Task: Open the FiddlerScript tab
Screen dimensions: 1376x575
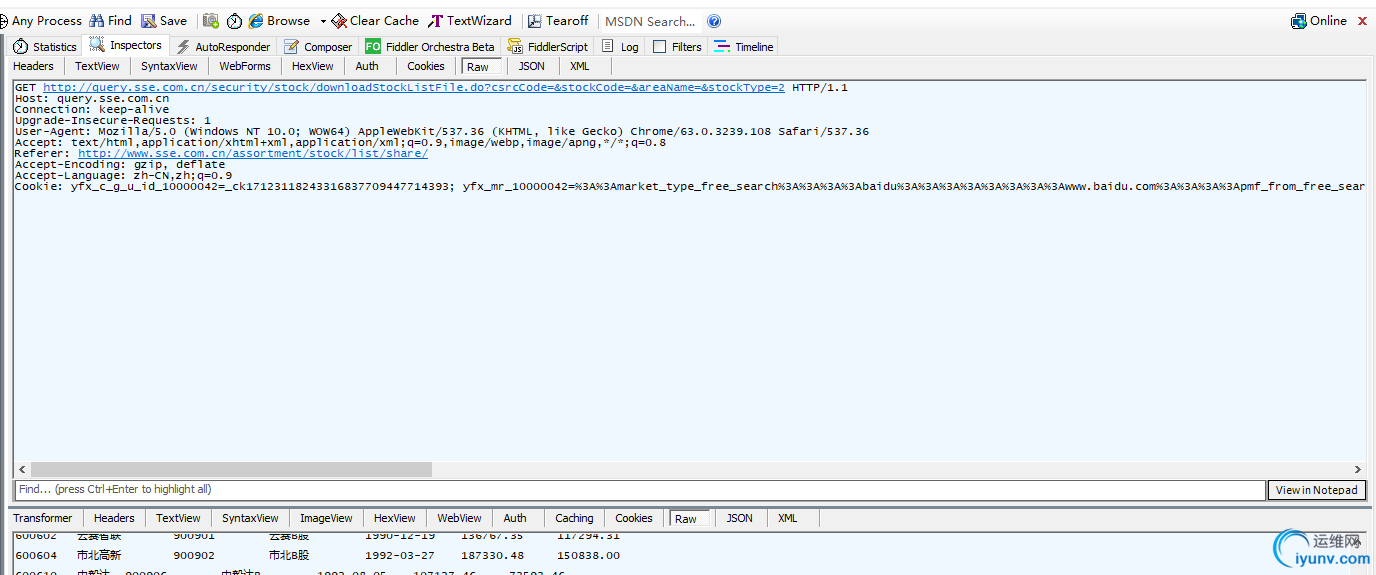Action: coord(548,46)
